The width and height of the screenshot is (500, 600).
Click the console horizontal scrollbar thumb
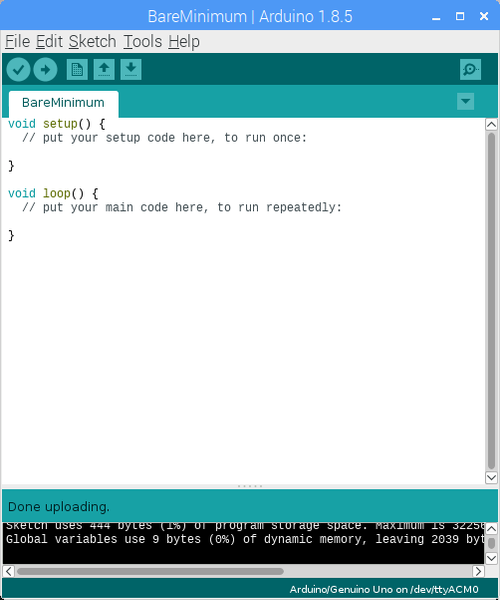pyautogui.click(x=150, y=571)
